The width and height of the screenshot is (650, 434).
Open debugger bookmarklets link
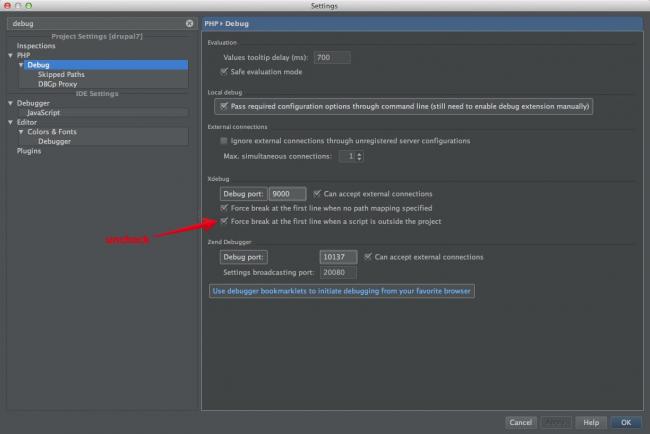pyautogui.click(x=342, y=291)
